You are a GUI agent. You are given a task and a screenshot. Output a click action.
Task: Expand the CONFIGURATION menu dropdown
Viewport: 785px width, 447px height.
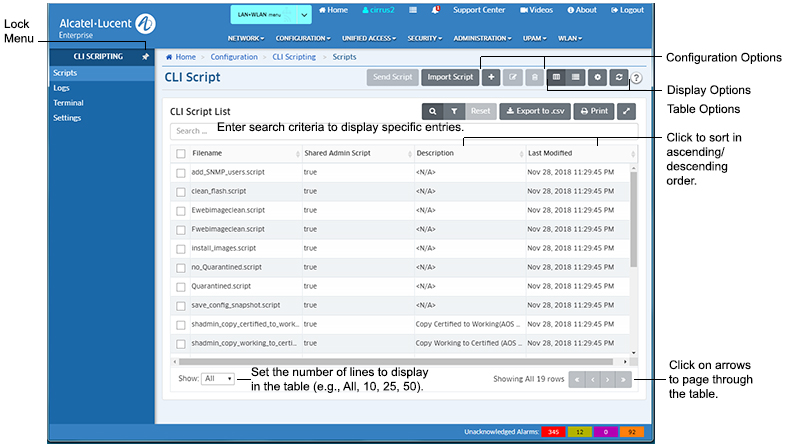[x=304, y=38]
